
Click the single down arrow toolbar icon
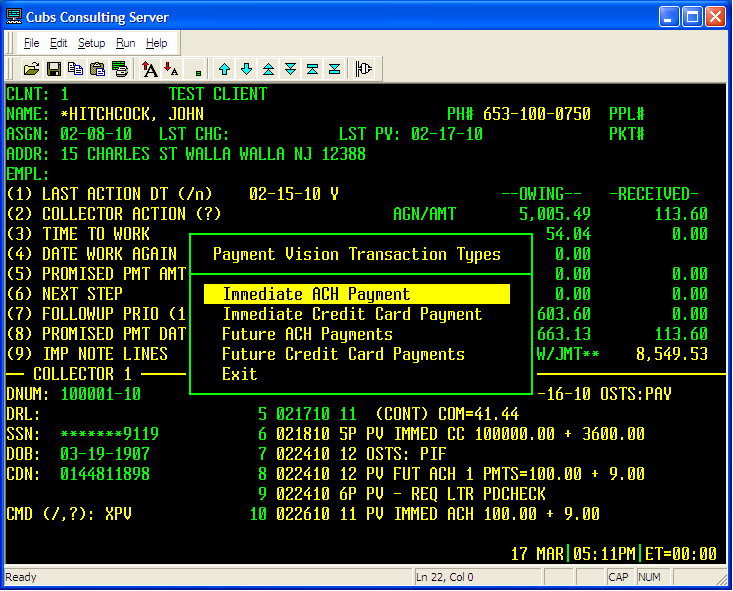point(246,69)
